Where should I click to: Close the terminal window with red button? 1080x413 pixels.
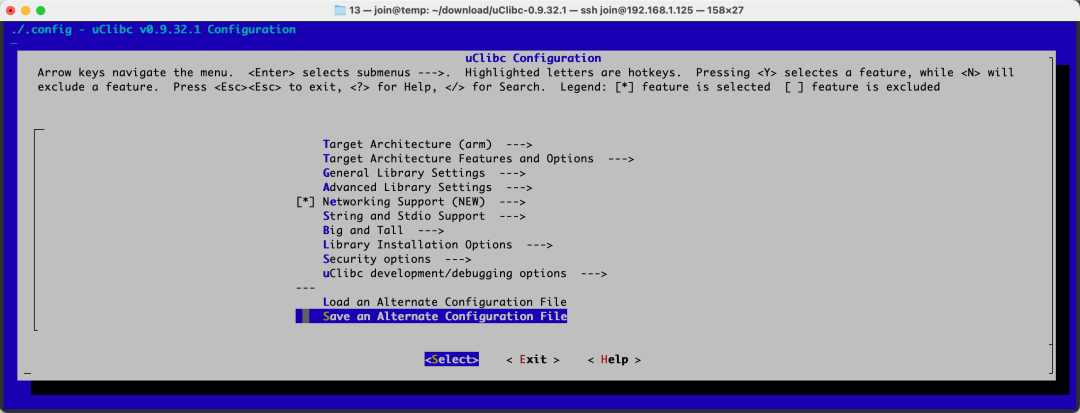pyautogui.click(x=10, y=10)
